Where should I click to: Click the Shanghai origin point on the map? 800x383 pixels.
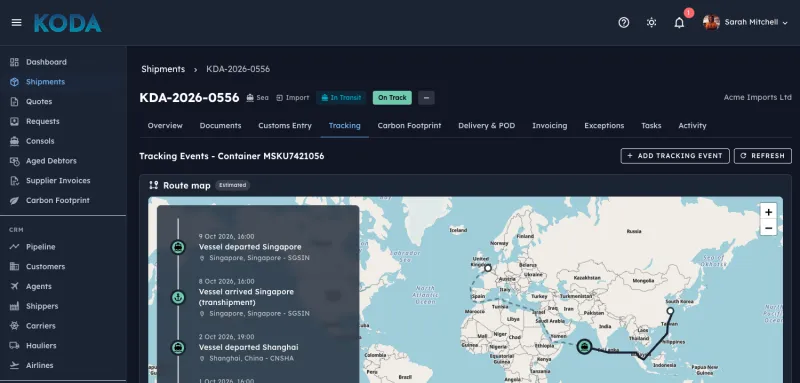[x=670, y=311]
